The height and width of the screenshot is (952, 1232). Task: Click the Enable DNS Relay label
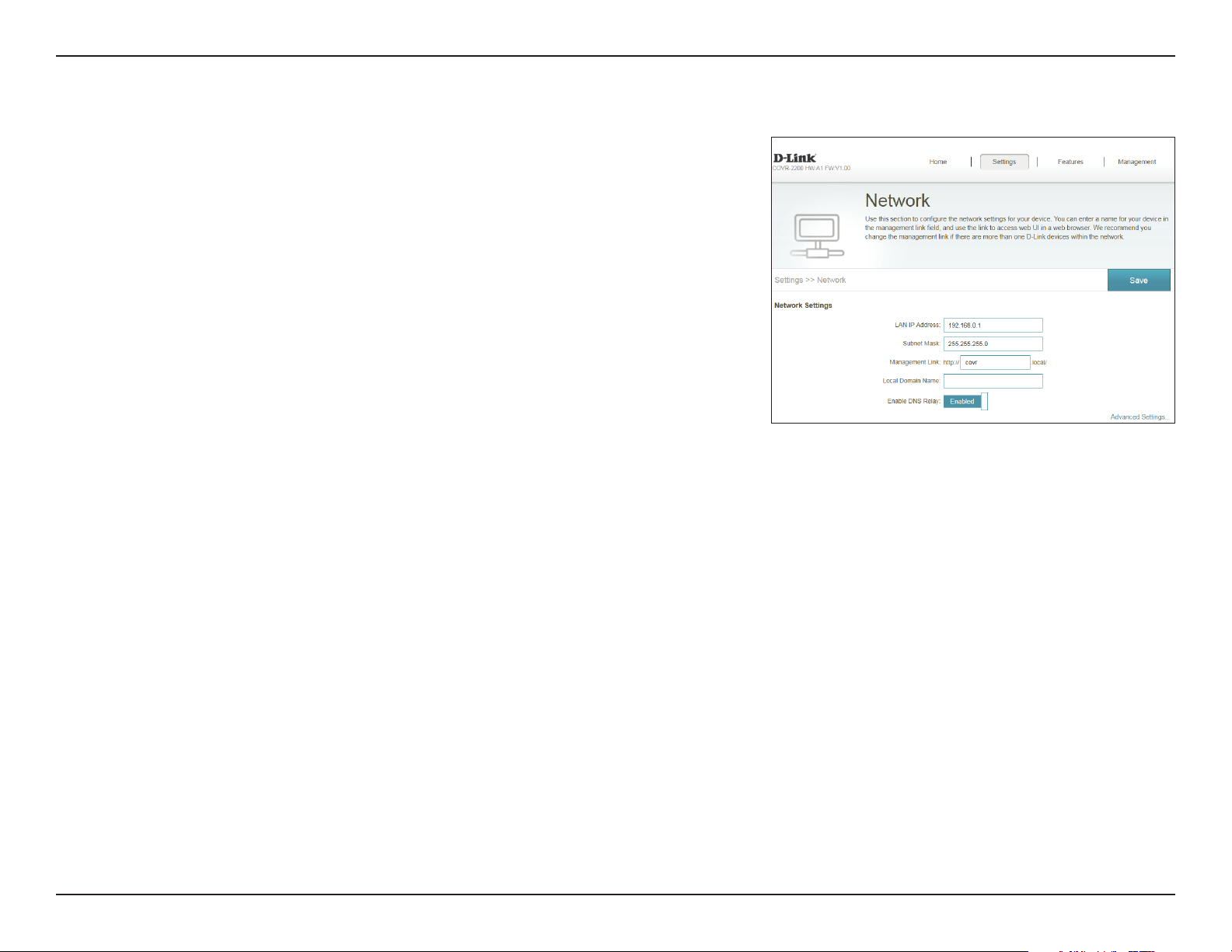pyautogui.click(x=914, y=401)
